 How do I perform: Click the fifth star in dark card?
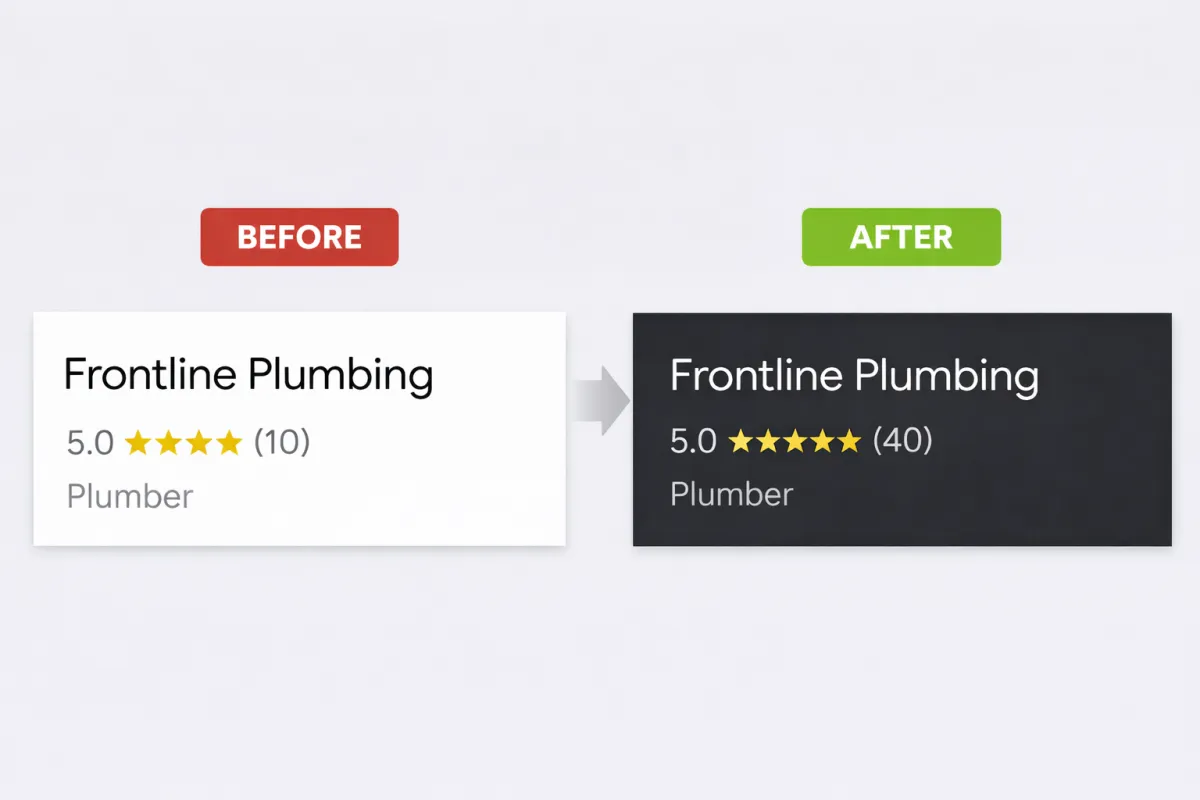pyautogui.click(x=848, y=441)
